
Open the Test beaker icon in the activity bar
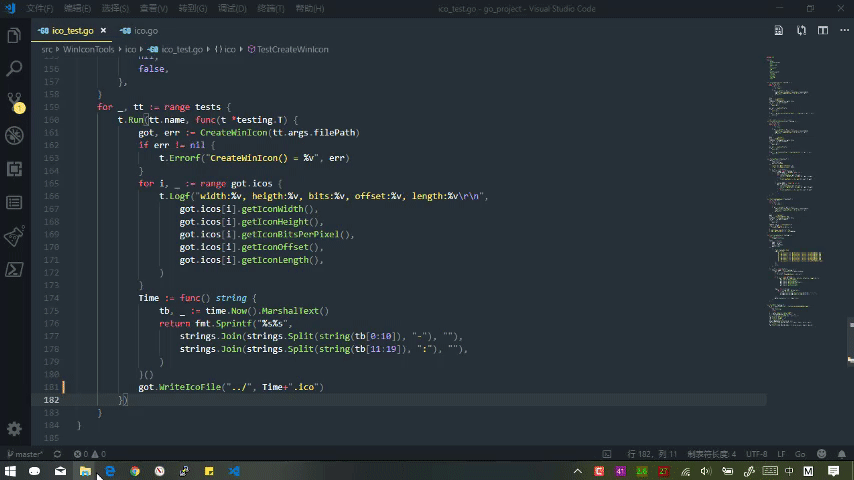14,236
